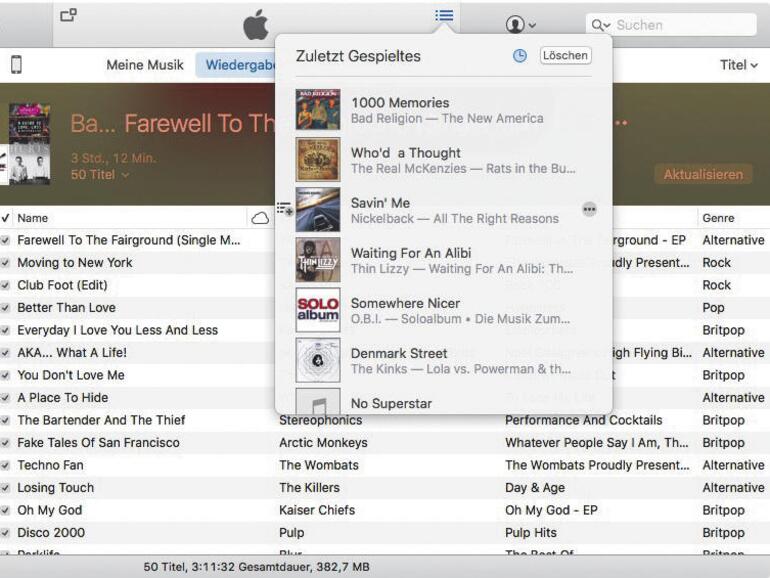Uncheck A Place To Hide
This screenshot has height=578, width=770.
(x=5, y=398)
